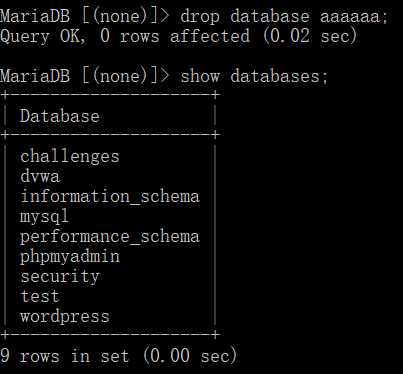
Task: Click the table's bottom border line
Action: pyautogui.click(x=110, y=334)
